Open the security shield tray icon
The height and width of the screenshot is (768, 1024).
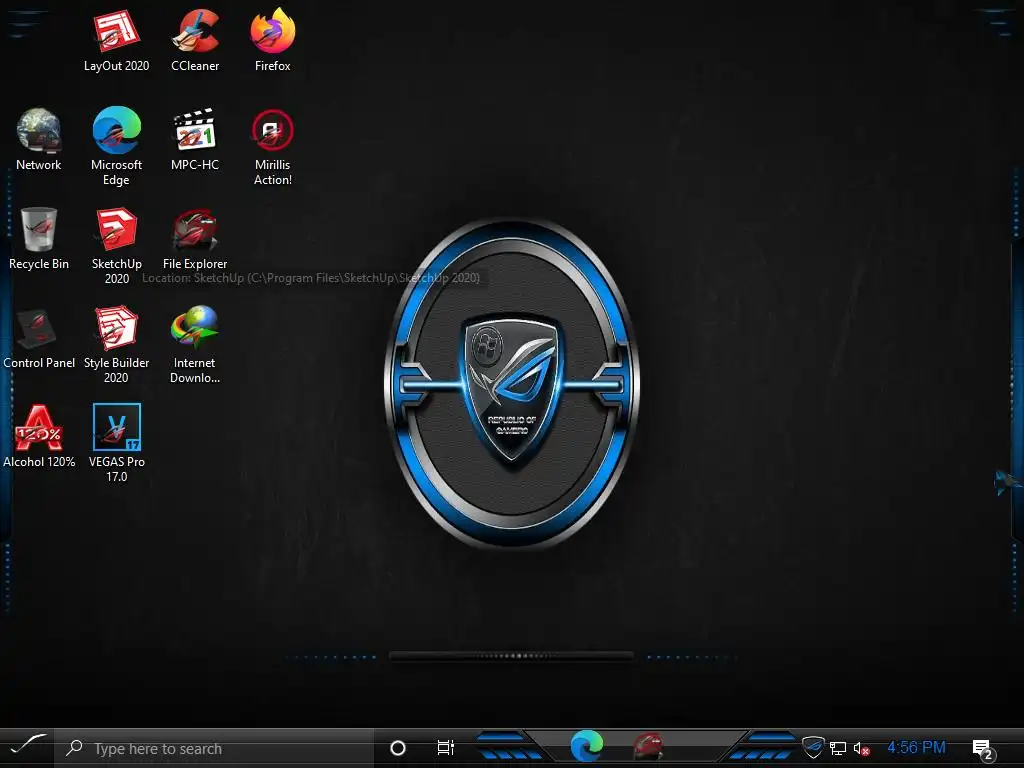pyautogui.click(x=813, y=747)
